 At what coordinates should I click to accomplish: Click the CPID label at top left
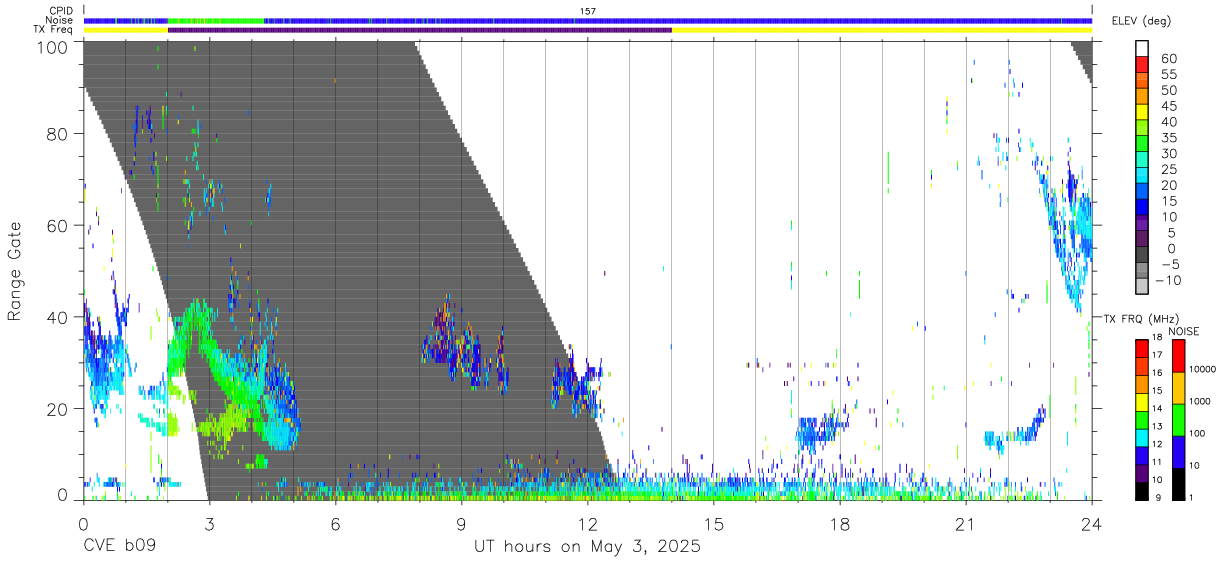point(60,11)
